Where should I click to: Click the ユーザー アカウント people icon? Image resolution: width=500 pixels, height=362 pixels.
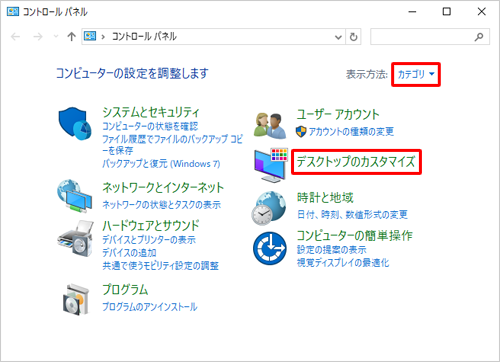(x=270, y=126)
